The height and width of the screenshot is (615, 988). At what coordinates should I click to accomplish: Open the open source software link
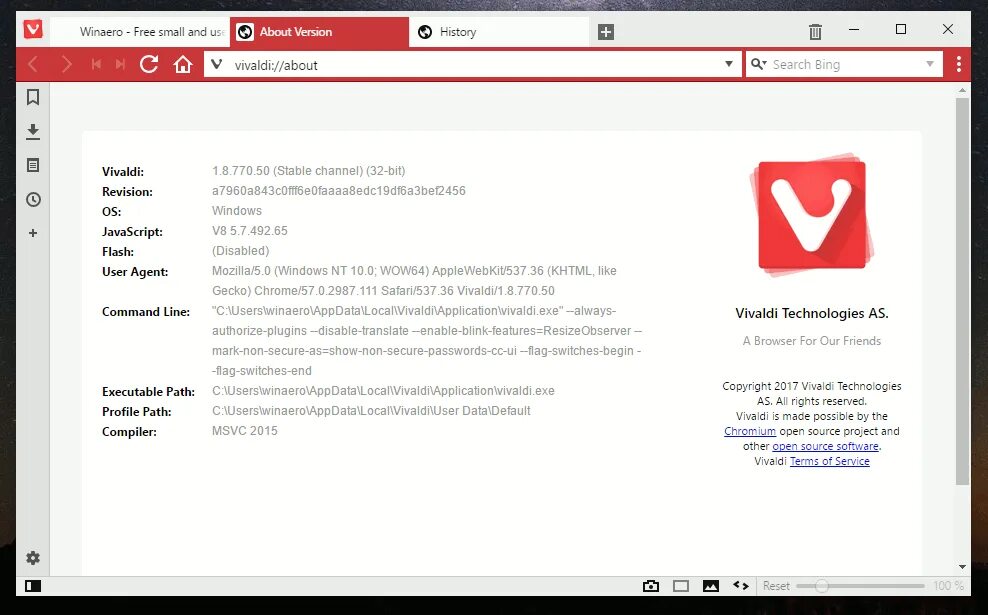tap(825, 446)
